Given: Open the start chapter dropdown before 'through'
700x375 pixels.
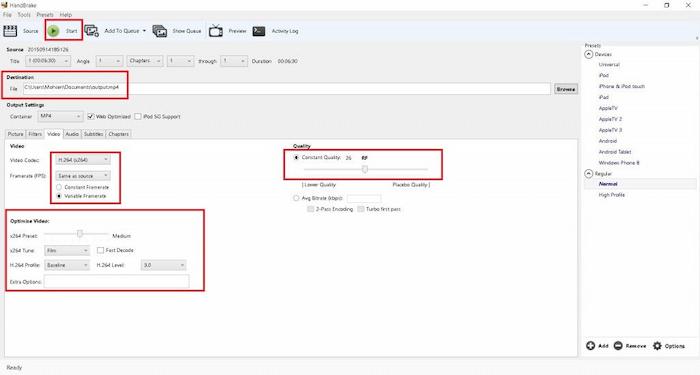Looking at the screenshot, I should coord(180,61).
